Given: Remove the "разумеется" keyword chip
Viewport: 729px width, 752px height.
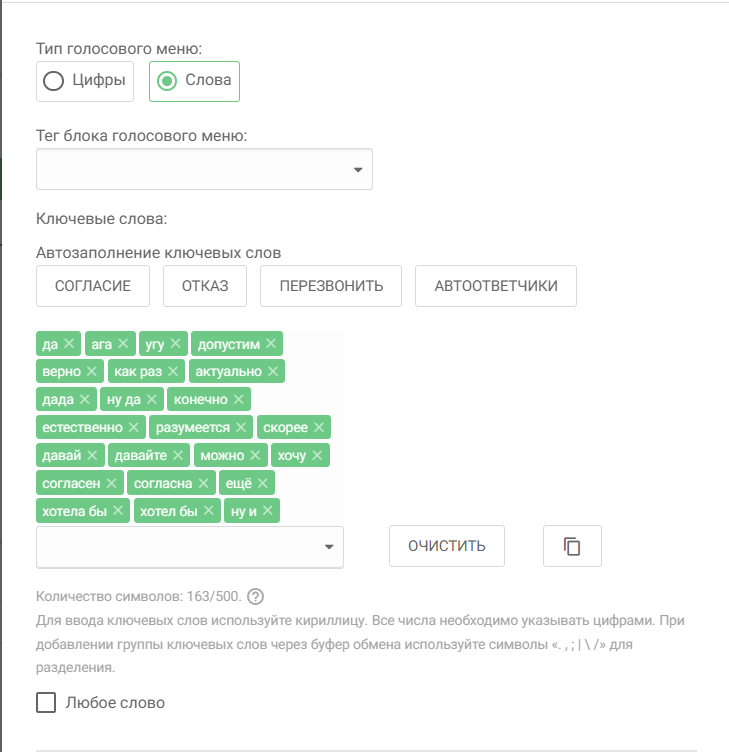Looking at the screenshot, I should [240, 428].
